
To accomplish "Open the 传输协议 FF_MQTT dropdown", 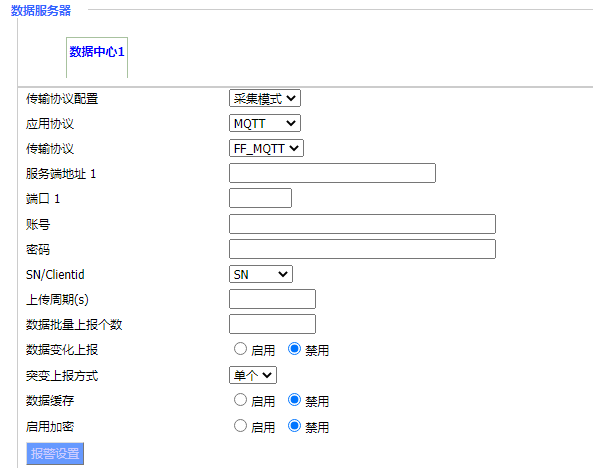I will [266, 148].
